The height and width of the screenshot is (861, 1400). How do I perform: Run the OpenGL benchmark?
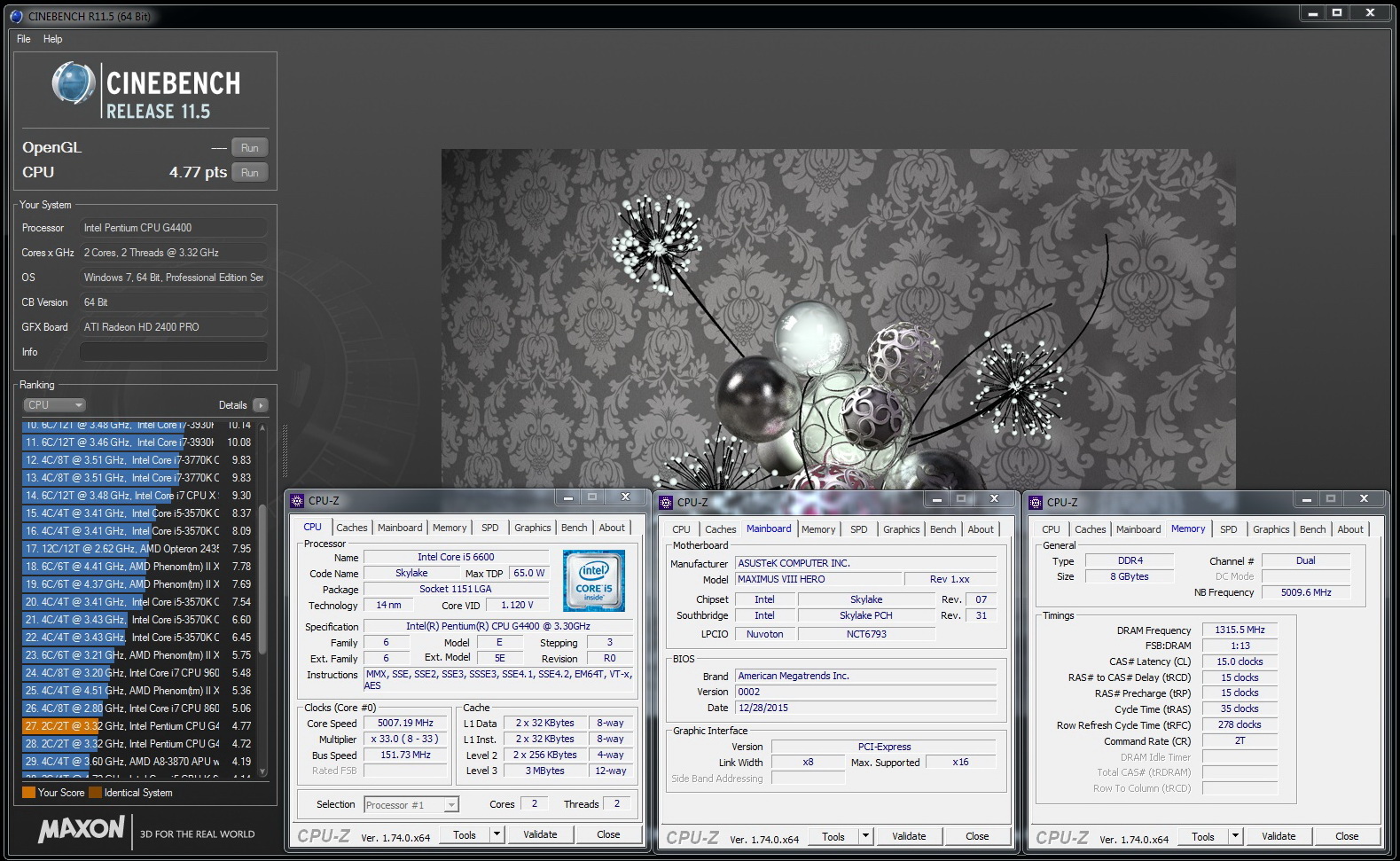(x=250, y=148)
